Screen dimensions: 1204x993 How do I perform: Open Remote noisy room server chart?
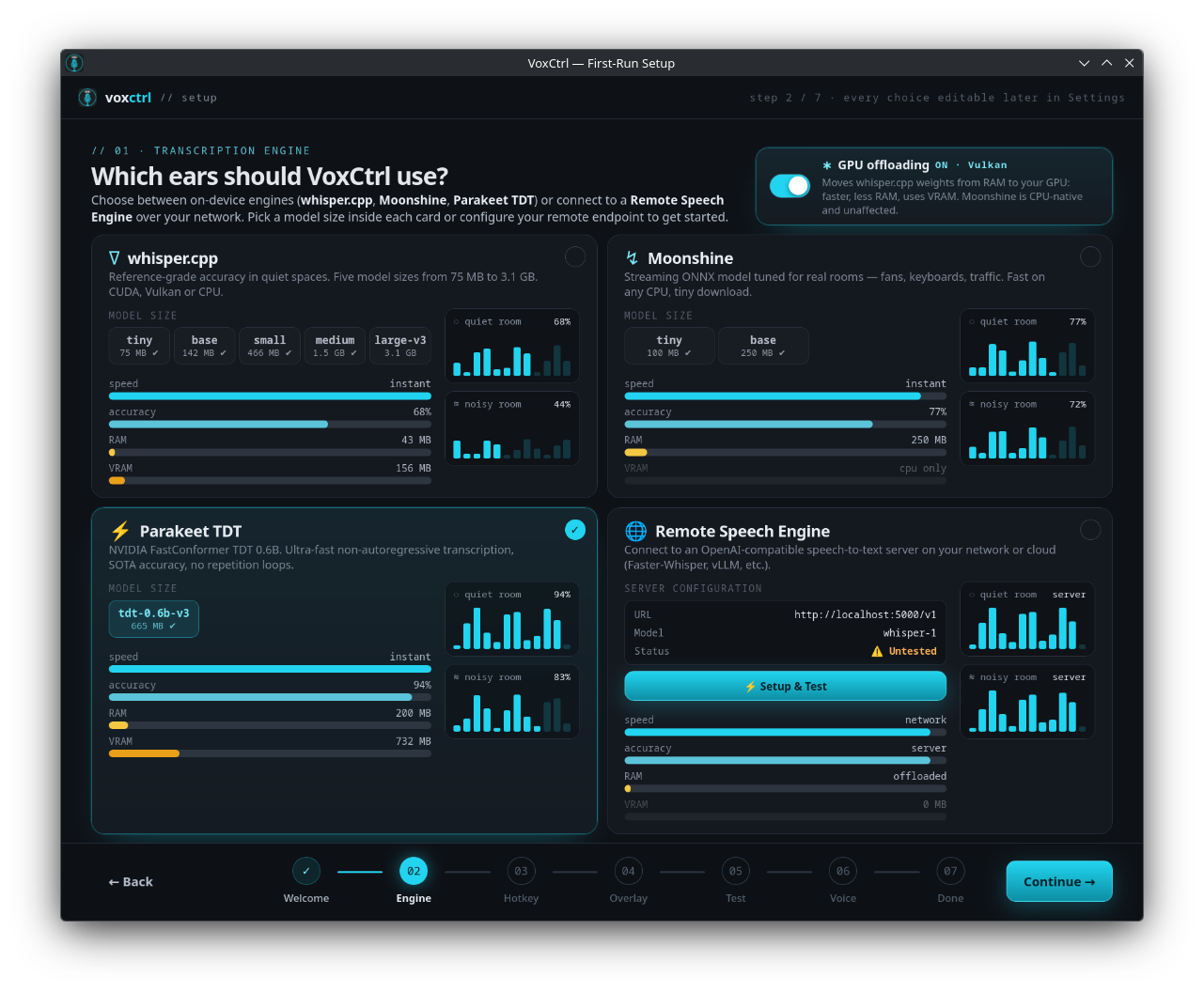click(x=1027, y=702)
